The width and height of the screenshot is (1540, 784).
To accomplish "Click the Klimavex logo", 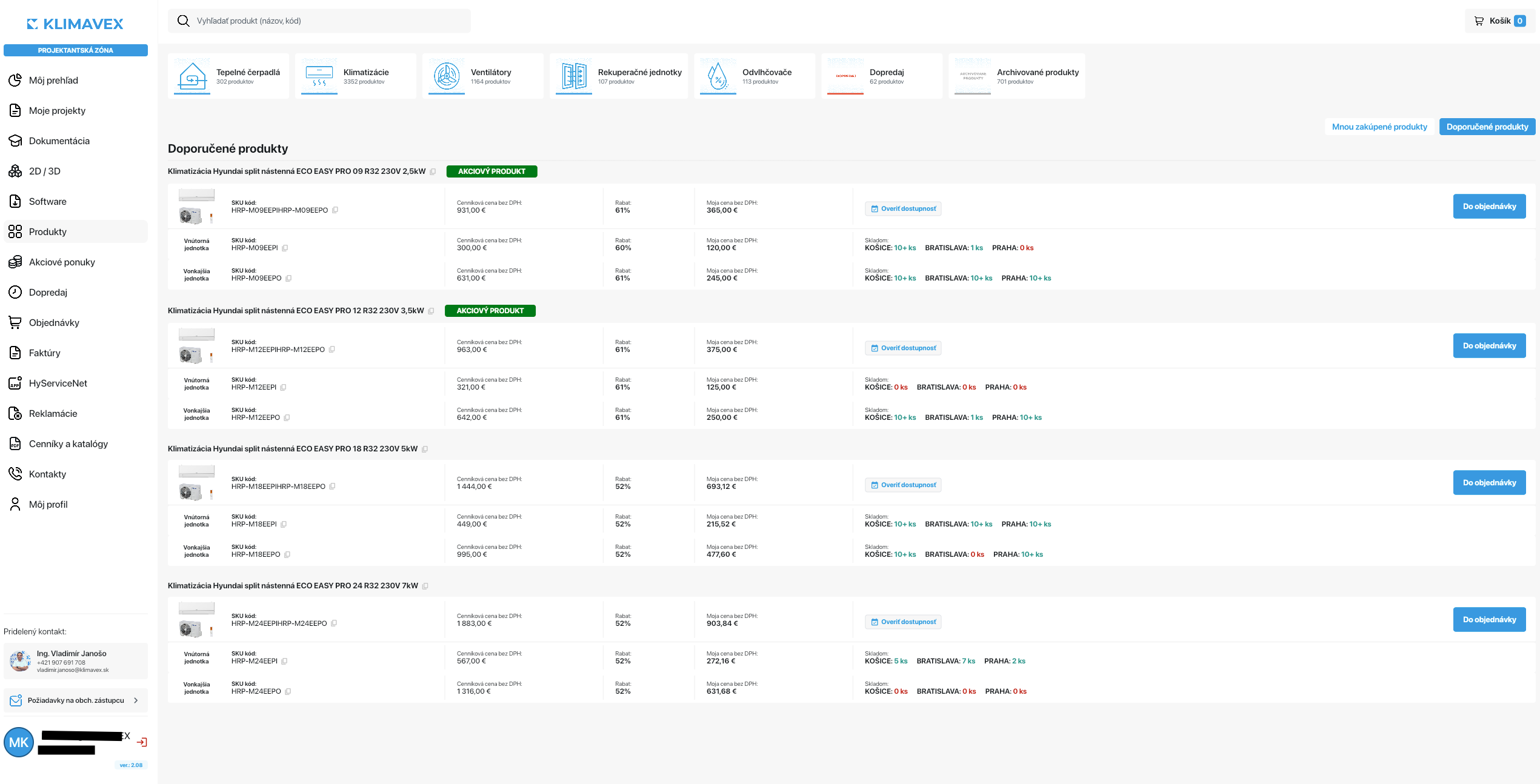I will [75, 24].
